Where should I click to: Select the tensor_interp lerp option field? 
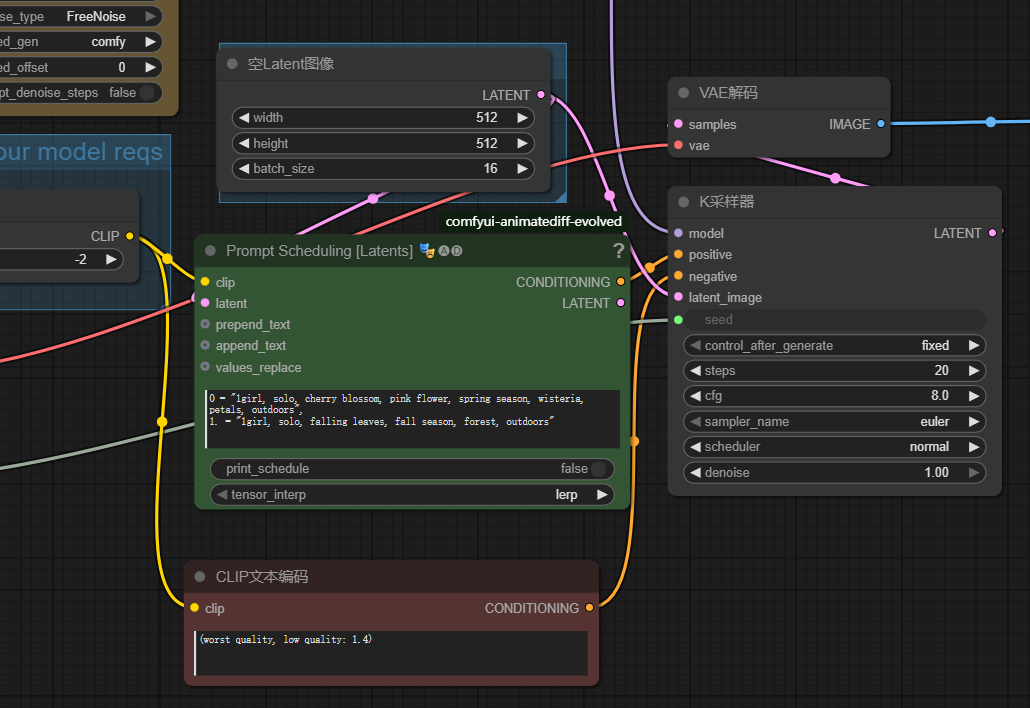pyautogui.click(x=412, y=495)
